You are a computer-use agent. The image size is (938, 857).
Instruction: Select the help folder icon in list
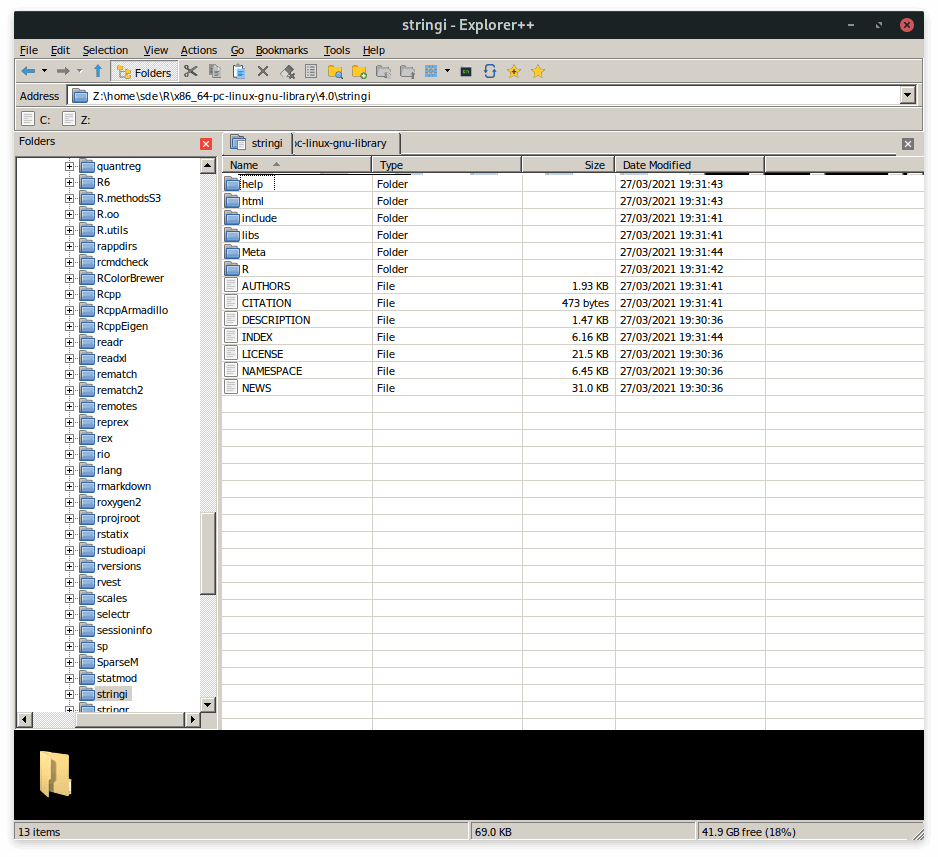(232, 184)
